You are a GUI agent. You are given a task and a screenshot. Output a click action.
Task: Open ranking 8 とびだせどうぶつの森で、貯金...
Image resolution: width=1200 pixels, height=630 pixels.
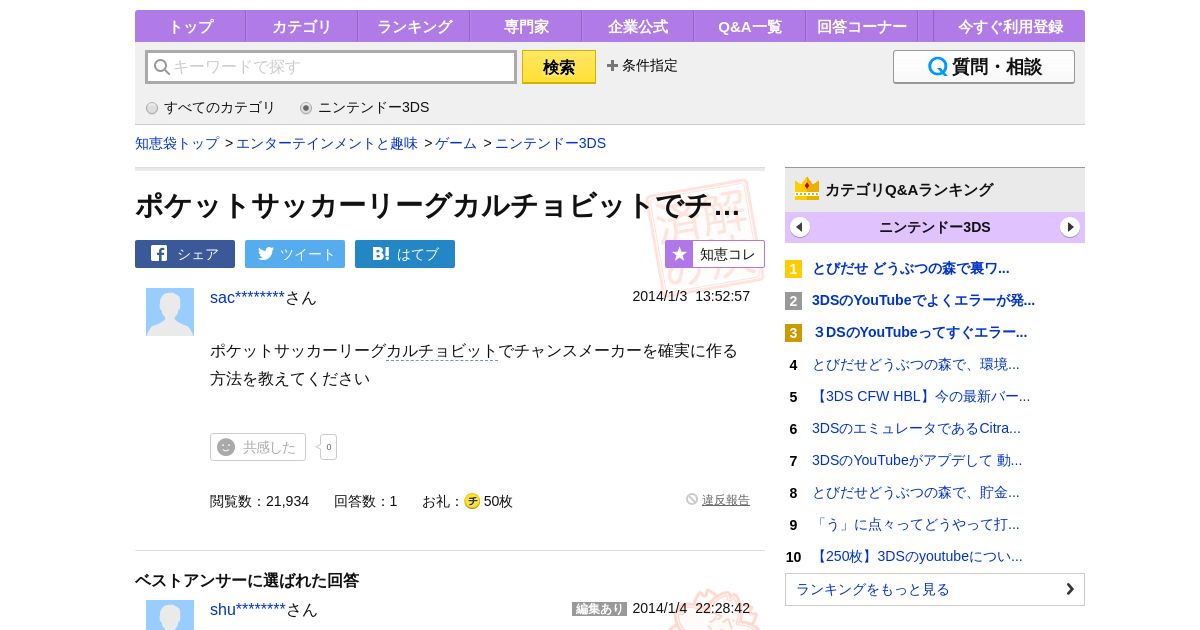tap(915, 492)
